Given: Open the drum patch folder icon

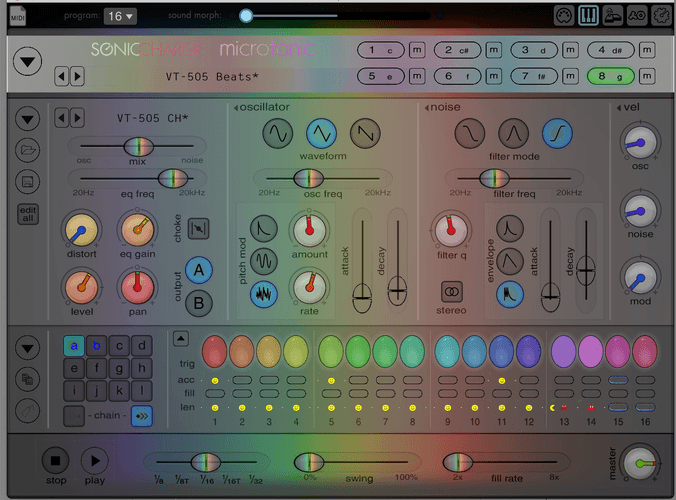Looking at the screenshot, I should (x=28, y=150).
